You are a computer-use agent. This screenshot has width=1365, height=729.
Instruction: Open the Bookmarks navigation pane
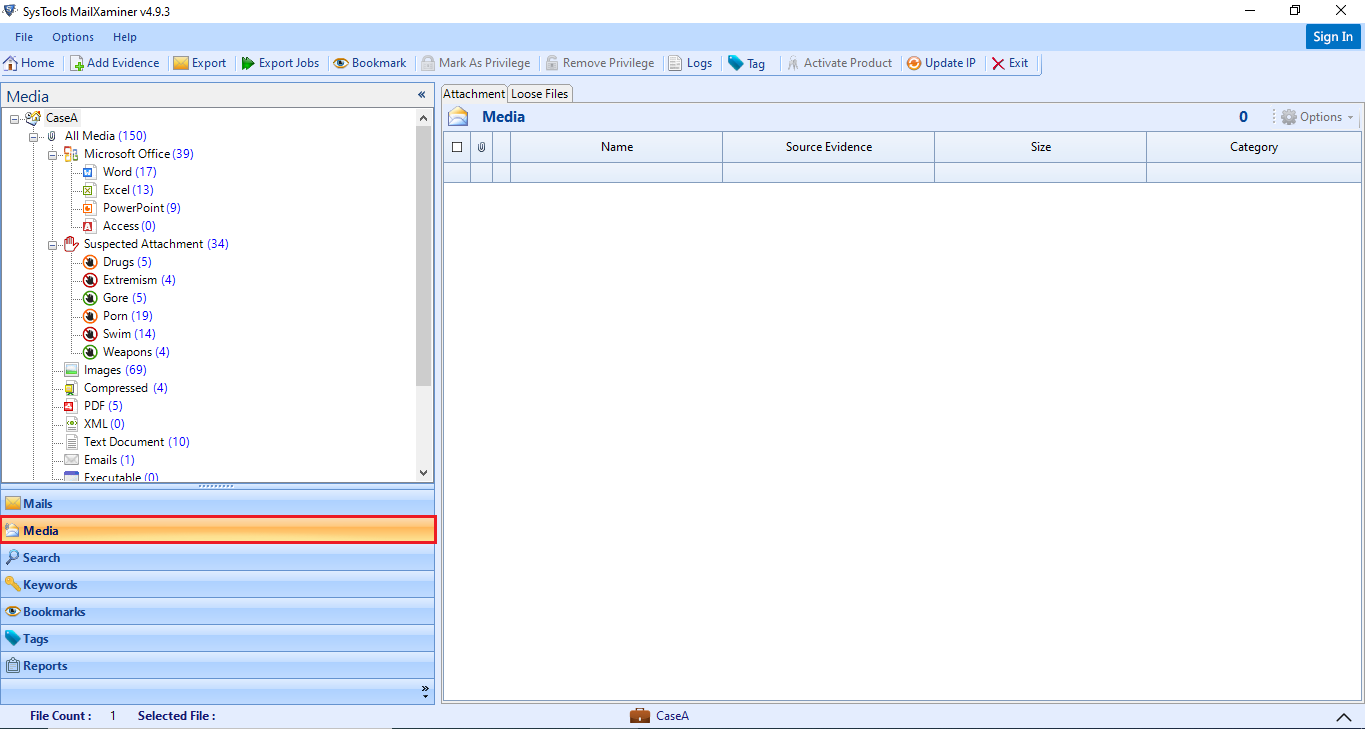[x=218, y=612]
